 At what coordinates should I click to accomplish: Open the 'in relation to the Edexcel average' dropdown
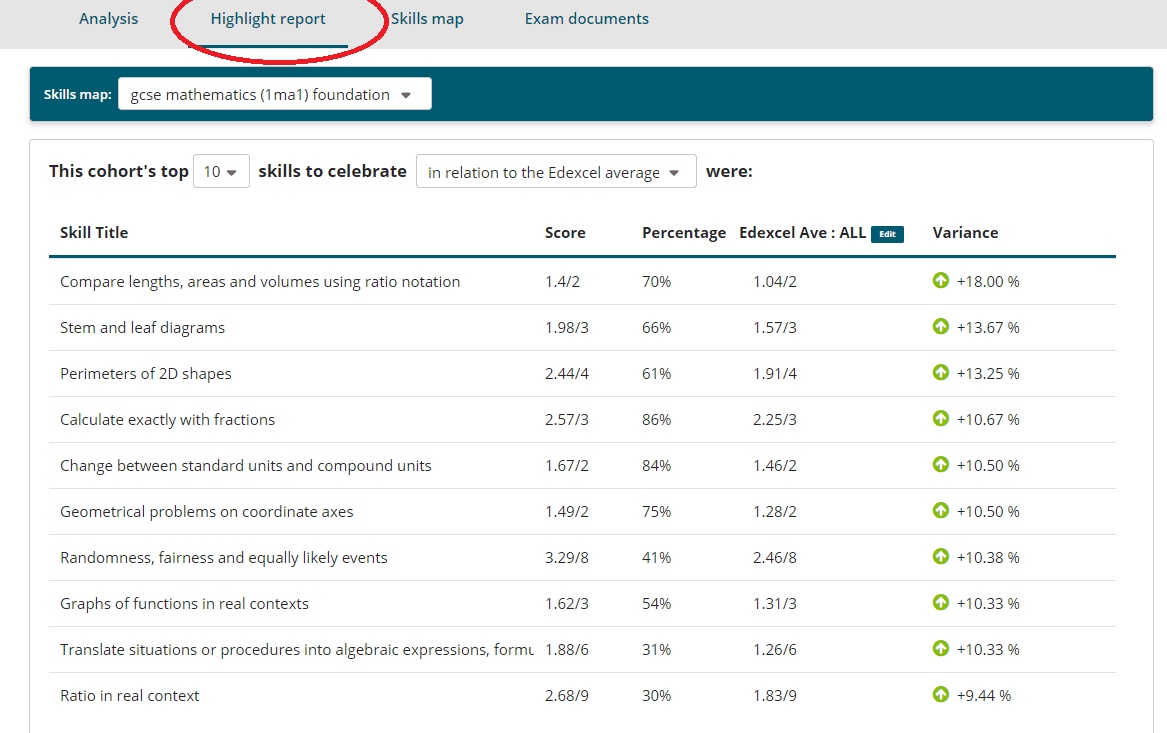click(556, 171)
